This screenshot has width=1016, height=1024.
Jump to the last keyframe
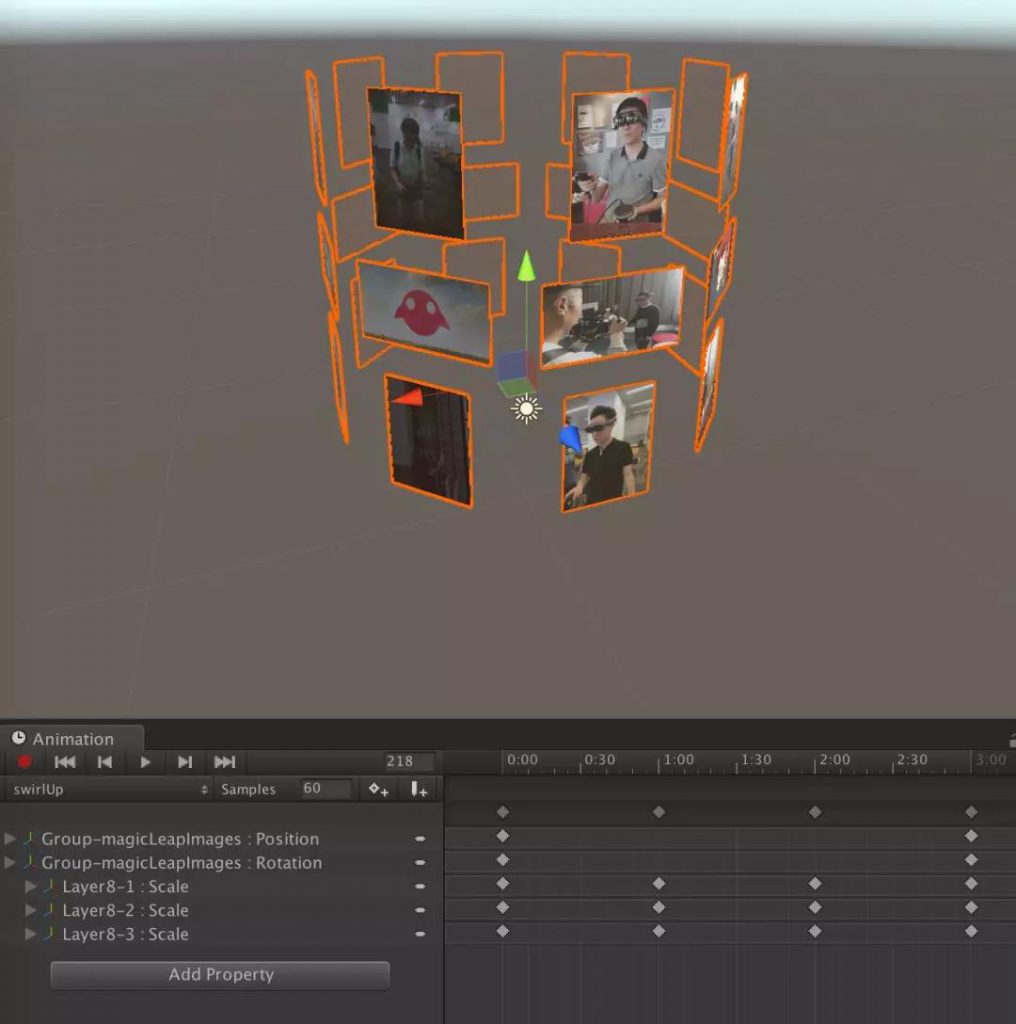click(x=225, y=761)
